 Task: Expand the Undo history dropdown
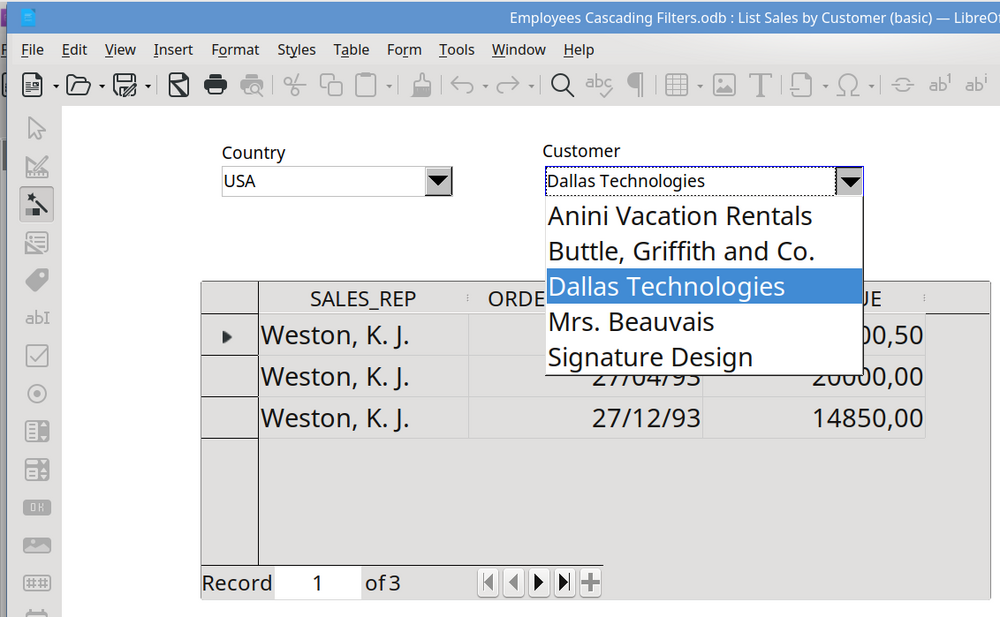click(485, 85)
